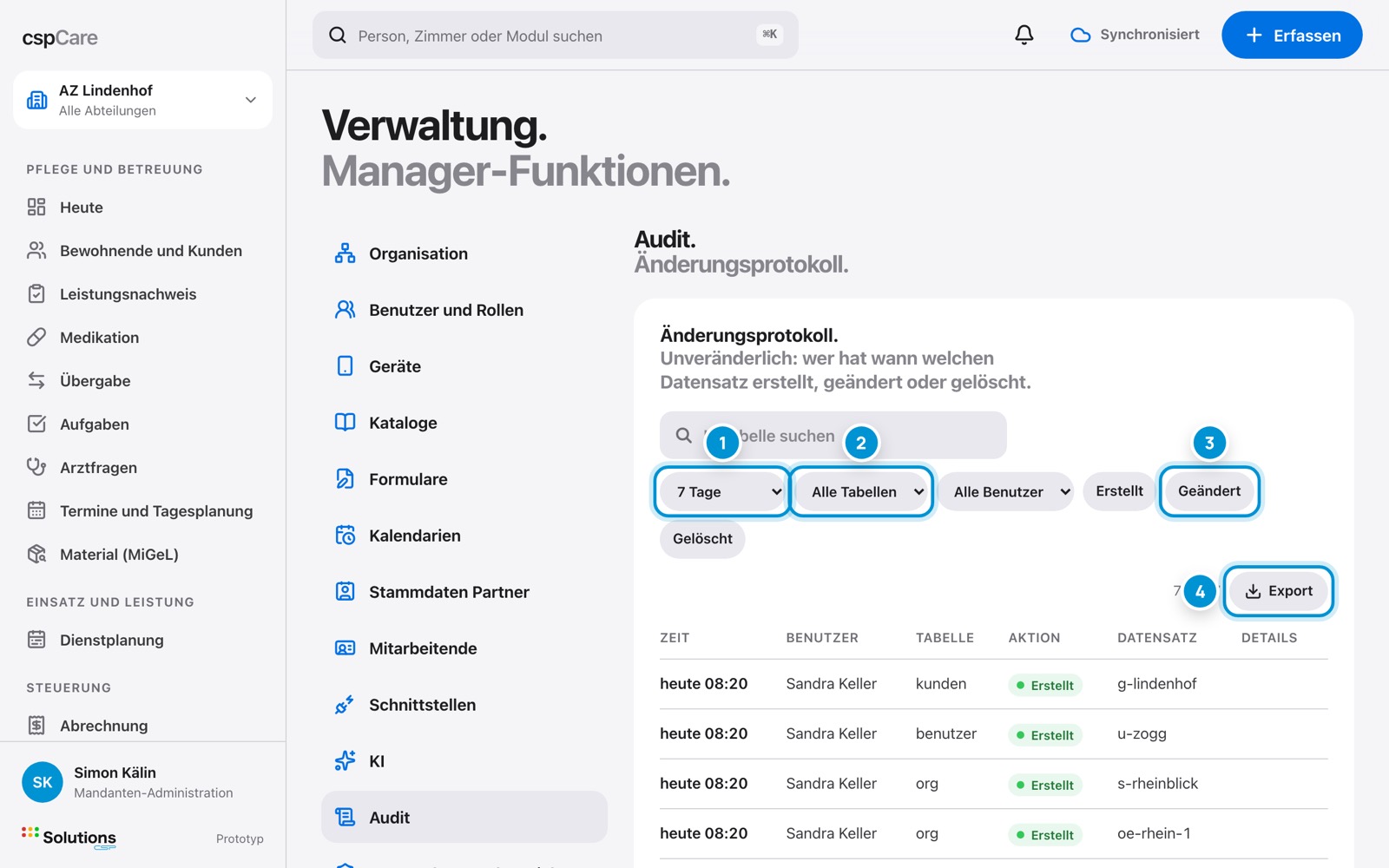1389x868 pixels.
Task: Open Simon Kälin user profile
Action: tap(142, 782)
